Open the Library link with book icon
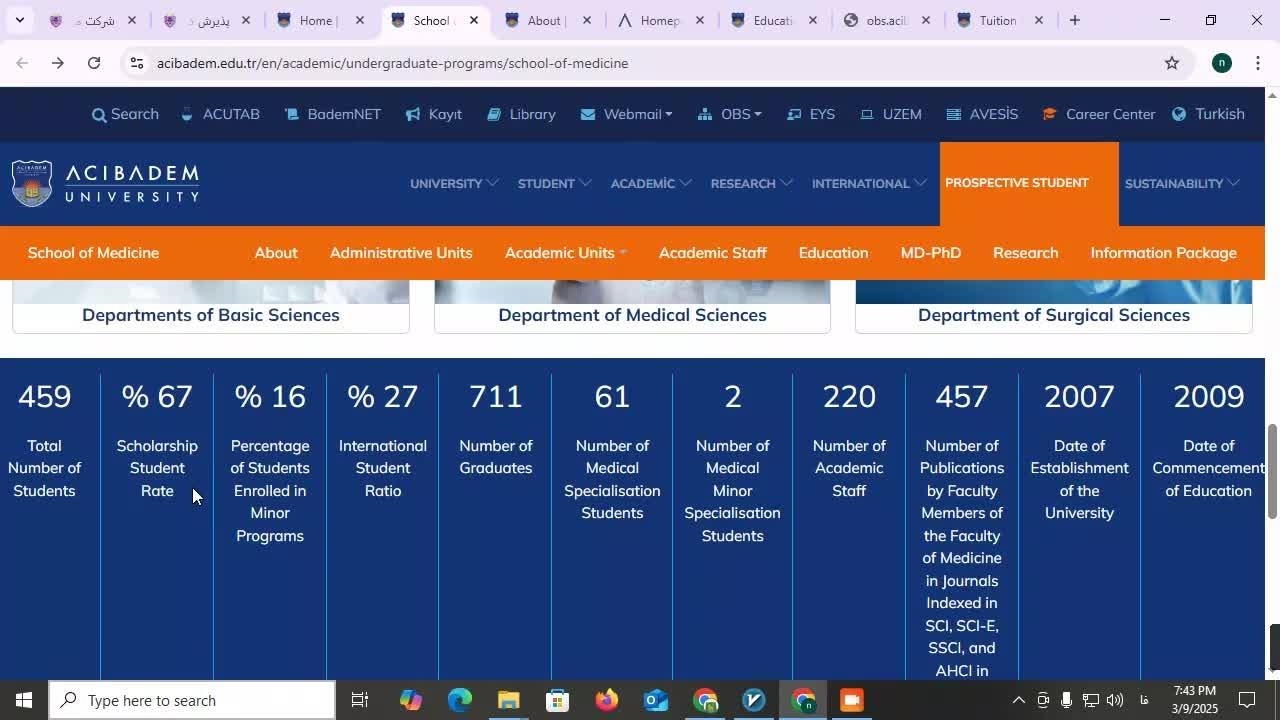Viewport: 1280px width, 720px height. (x=521, y=114)
